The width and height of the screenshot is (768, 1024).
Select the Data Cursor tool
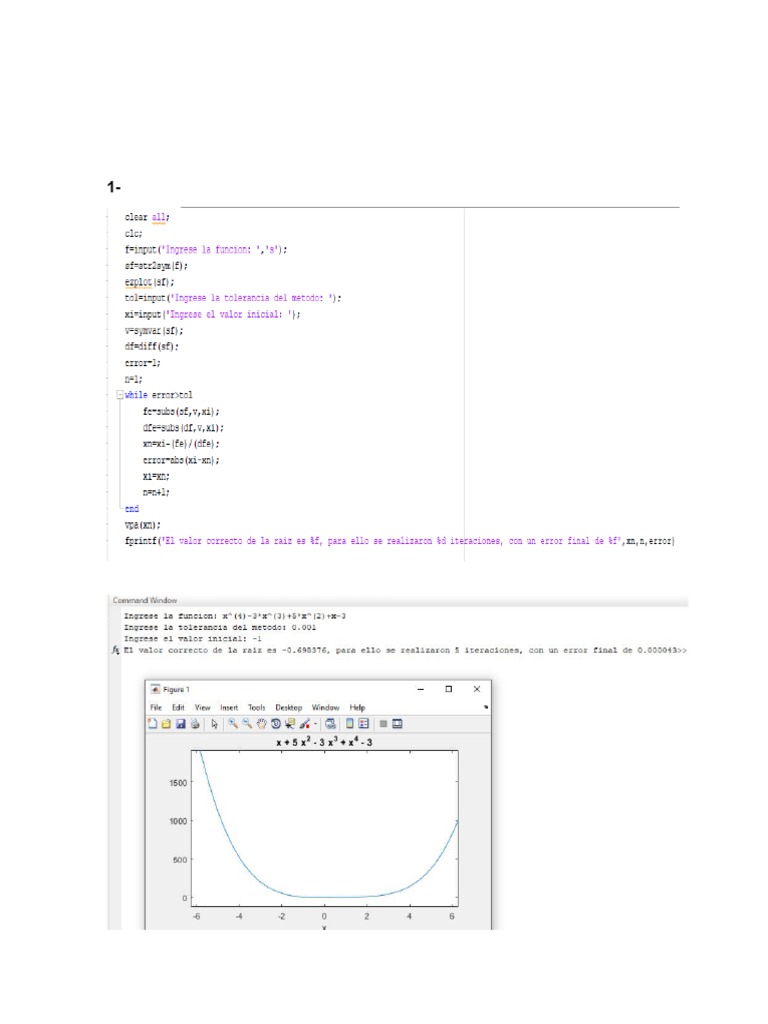pos(290,724)
